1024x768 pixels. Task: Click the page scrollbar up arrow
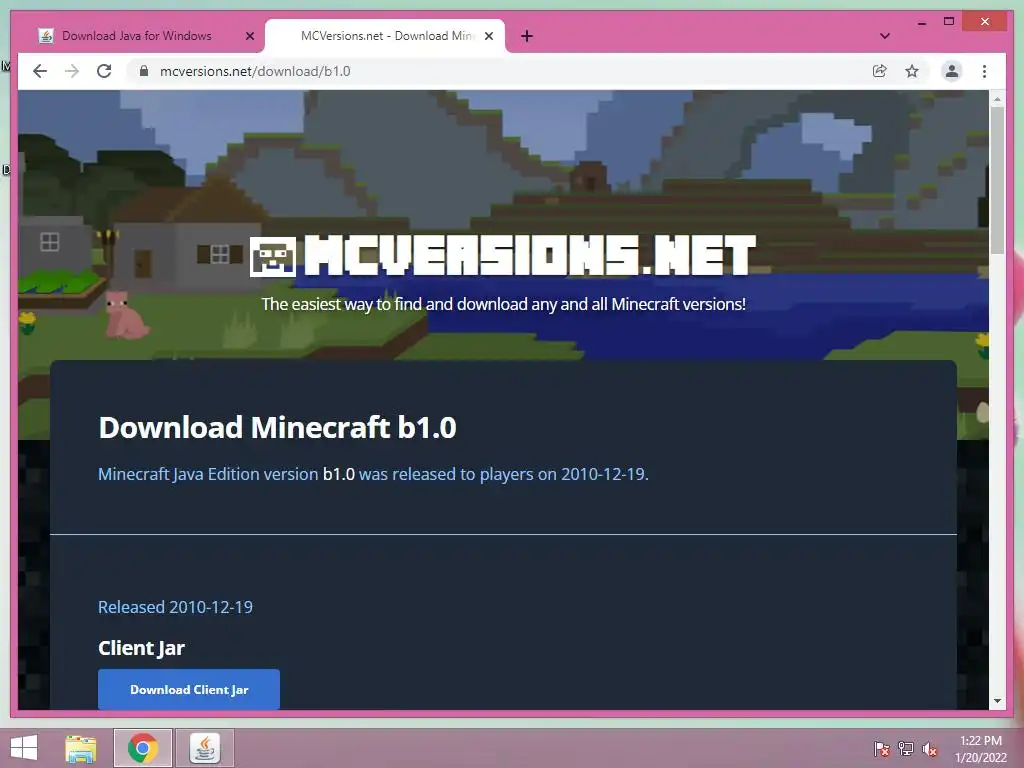(x=997, y=99)
